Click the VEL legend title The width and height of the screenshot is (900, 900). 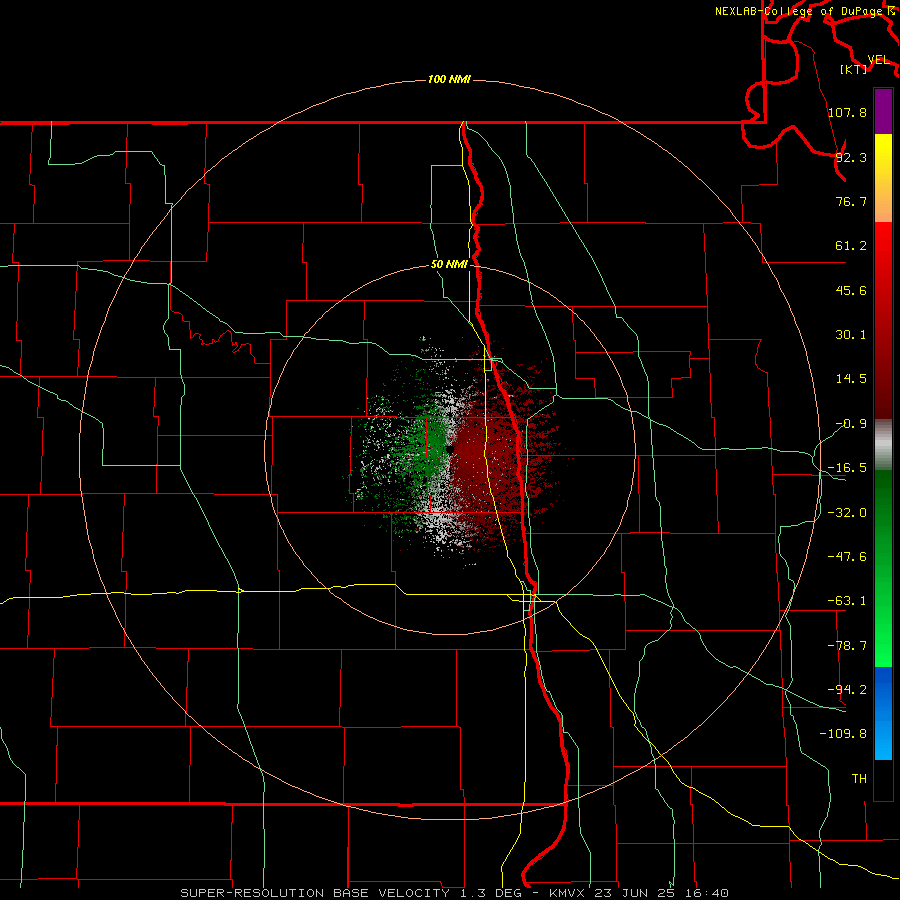(878, 60)
